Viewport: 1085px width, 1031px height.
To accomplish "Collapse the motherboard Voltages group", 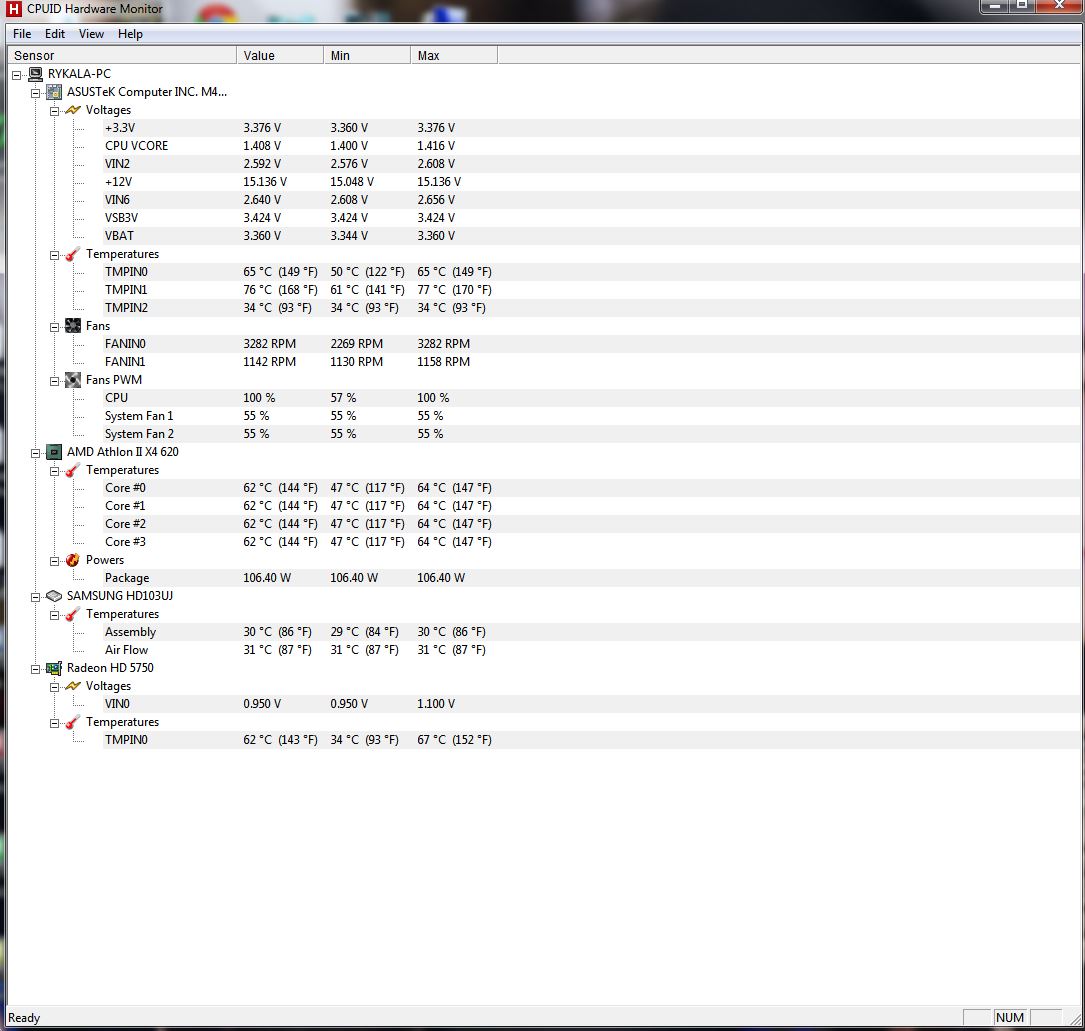I will (54, 111).
